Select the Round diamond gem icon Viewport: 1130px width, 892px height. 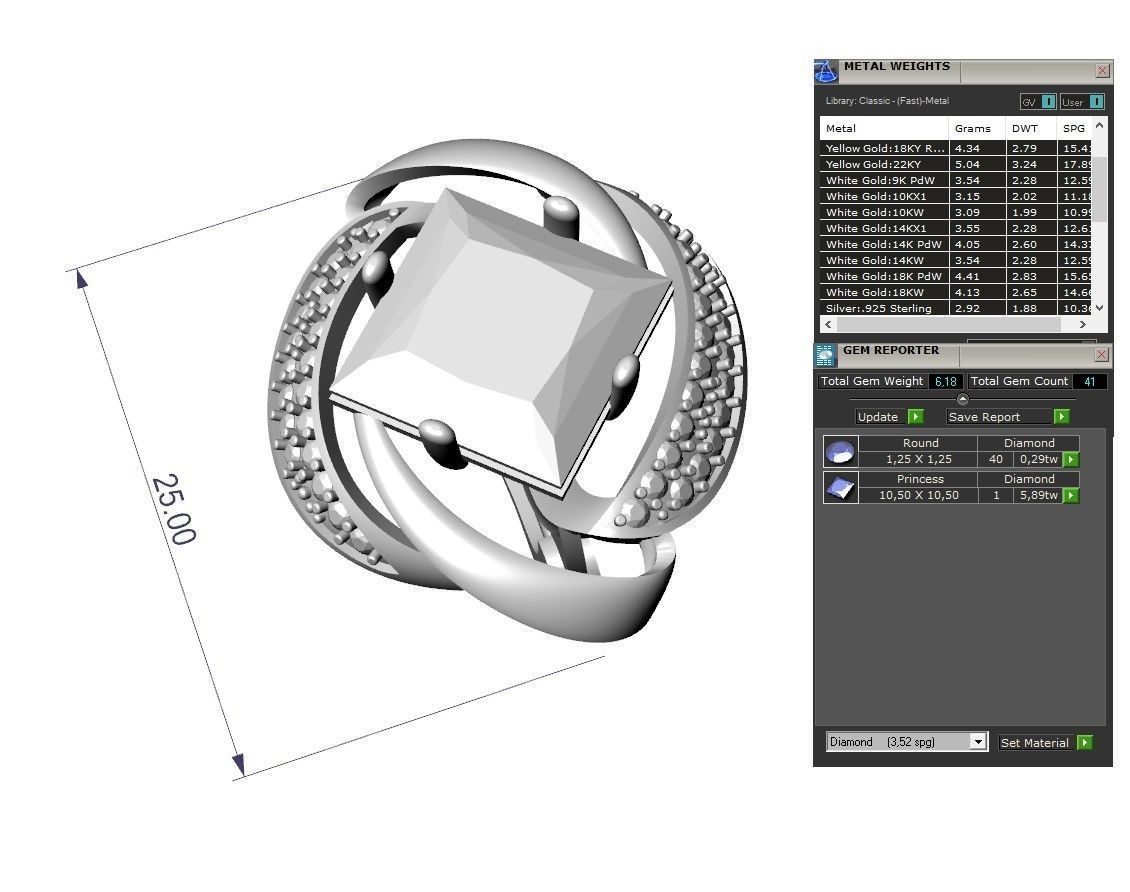[840, 452]
